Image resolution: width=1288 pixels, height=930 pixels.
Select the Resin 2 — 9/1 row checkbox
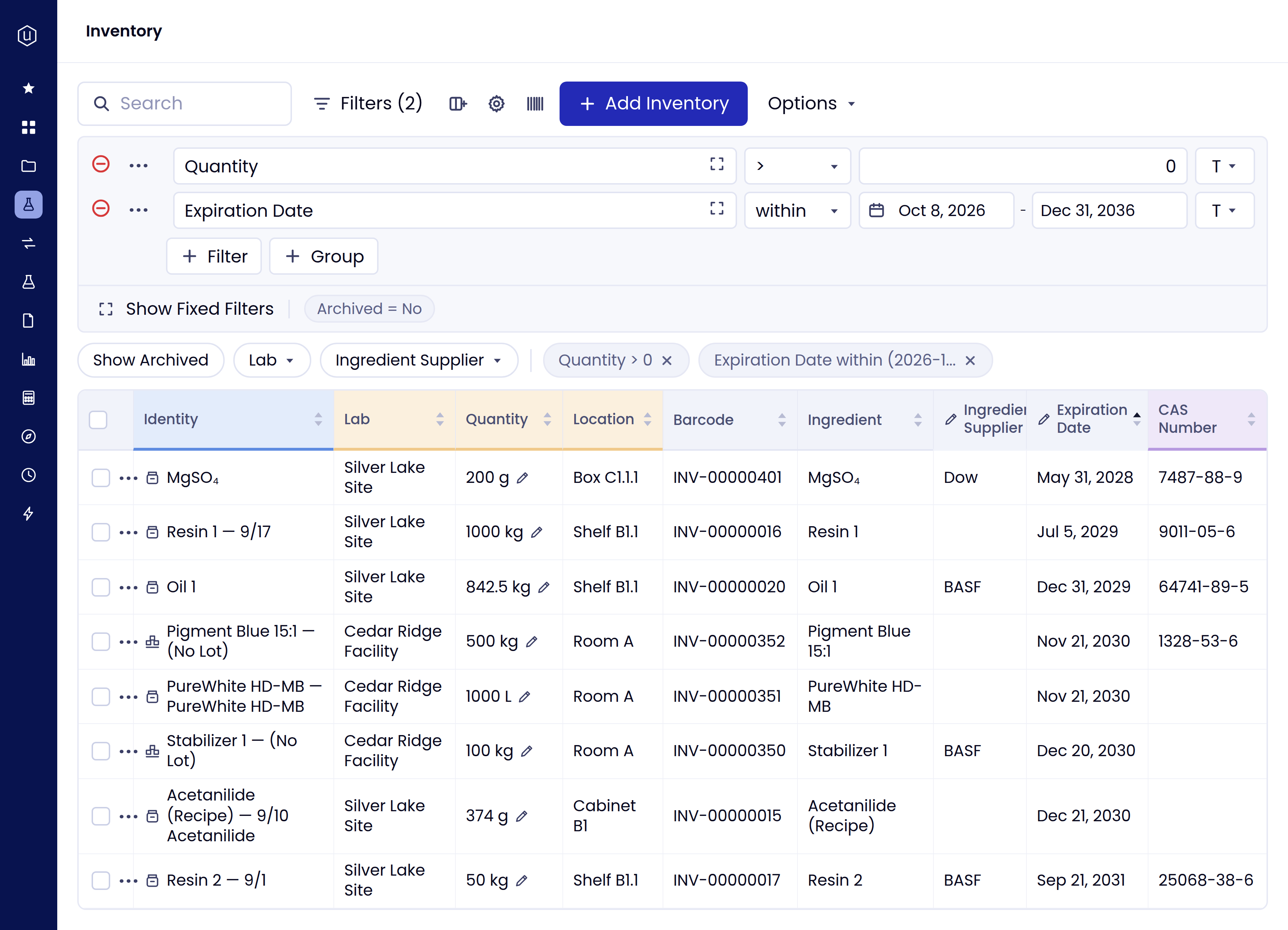tap(101, 881)
